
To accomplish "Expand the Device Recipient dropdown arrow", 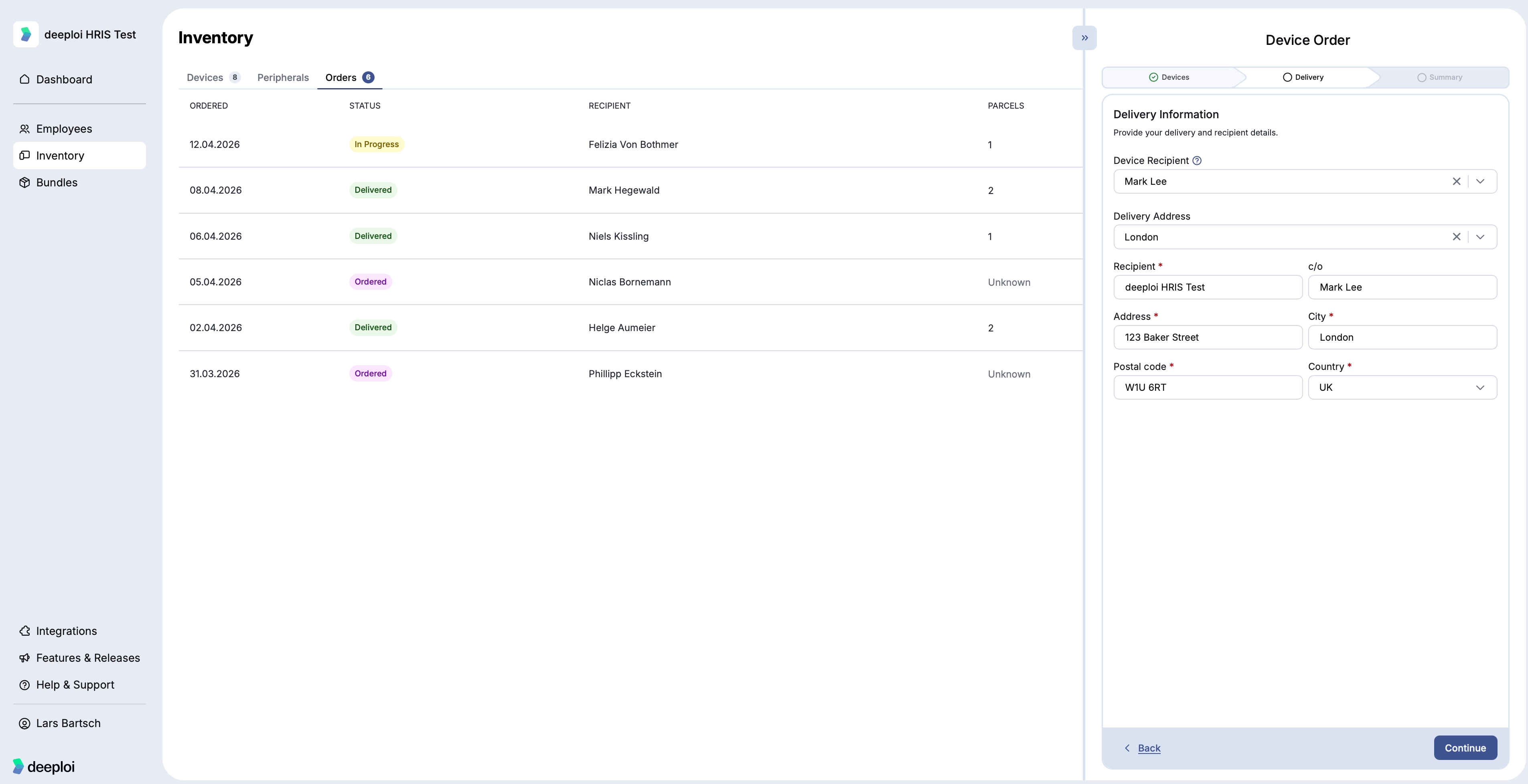I will (x=1480, y=182).
